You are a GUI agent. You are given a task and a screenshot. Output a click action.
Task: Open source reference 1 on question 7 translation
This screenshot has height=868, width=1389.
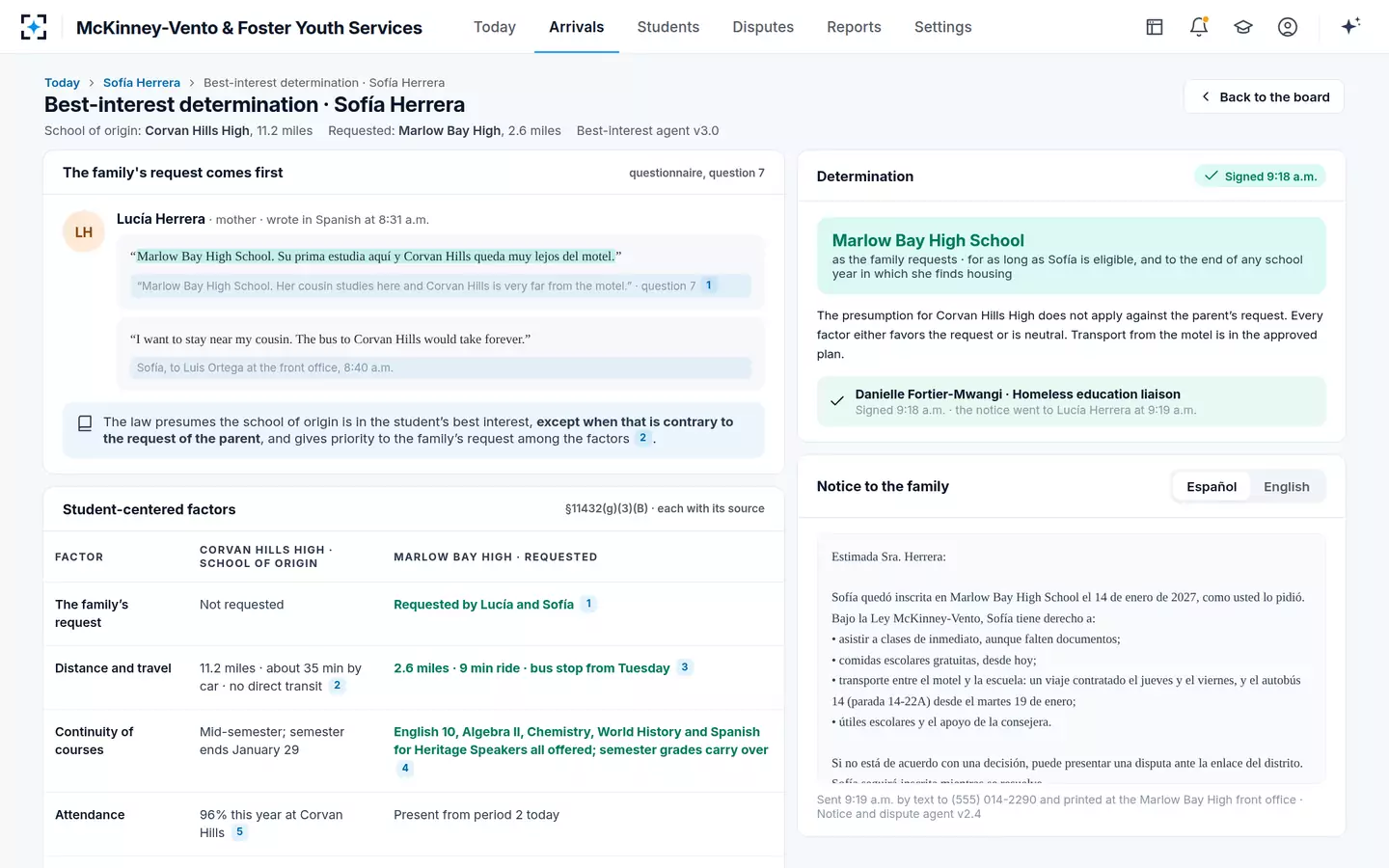pos(709,285)
